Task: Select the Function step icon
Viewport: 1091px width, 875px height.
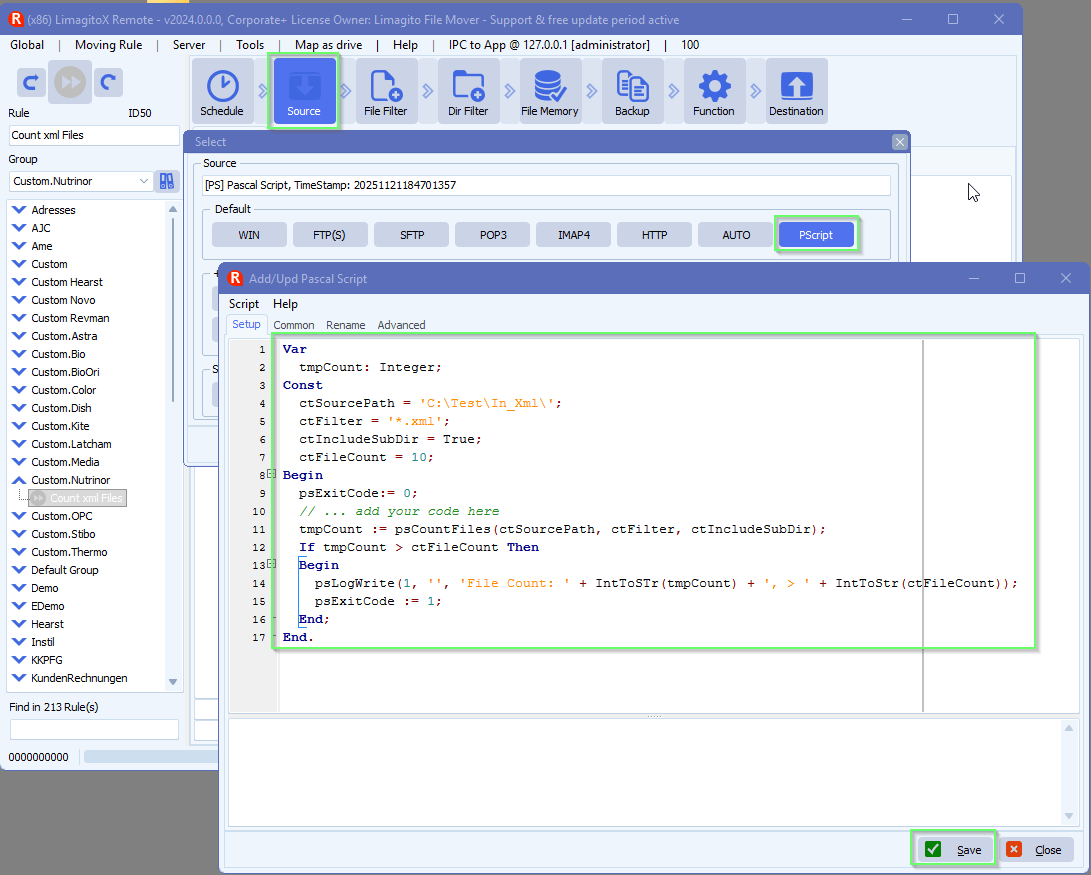Action: pos(713,90)
